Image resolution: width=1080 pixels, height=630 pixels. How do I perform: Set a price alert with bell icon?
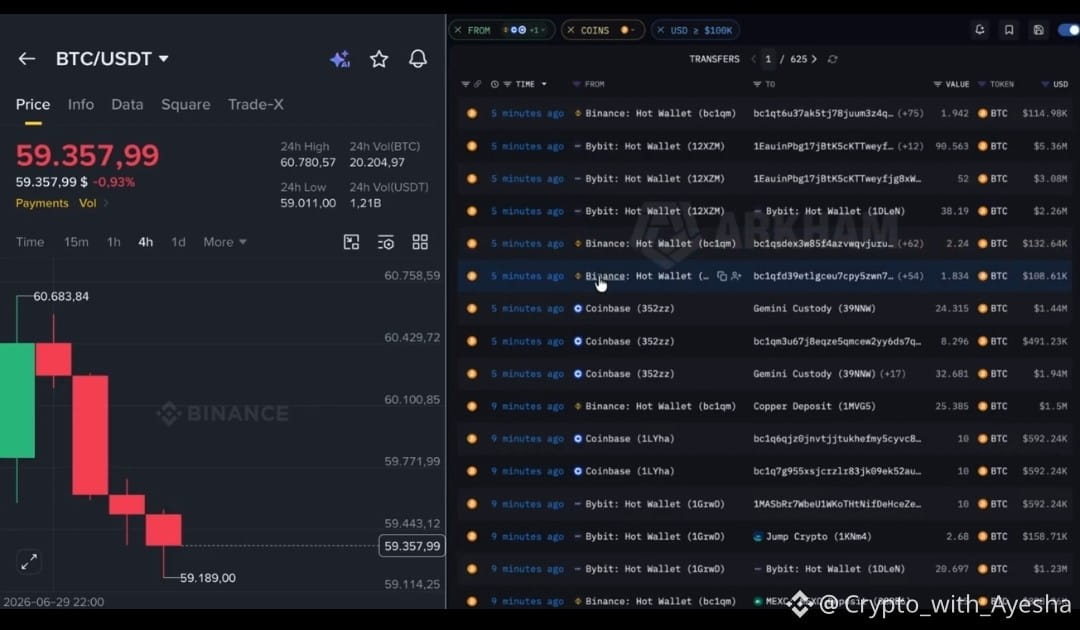coord(417,59)
